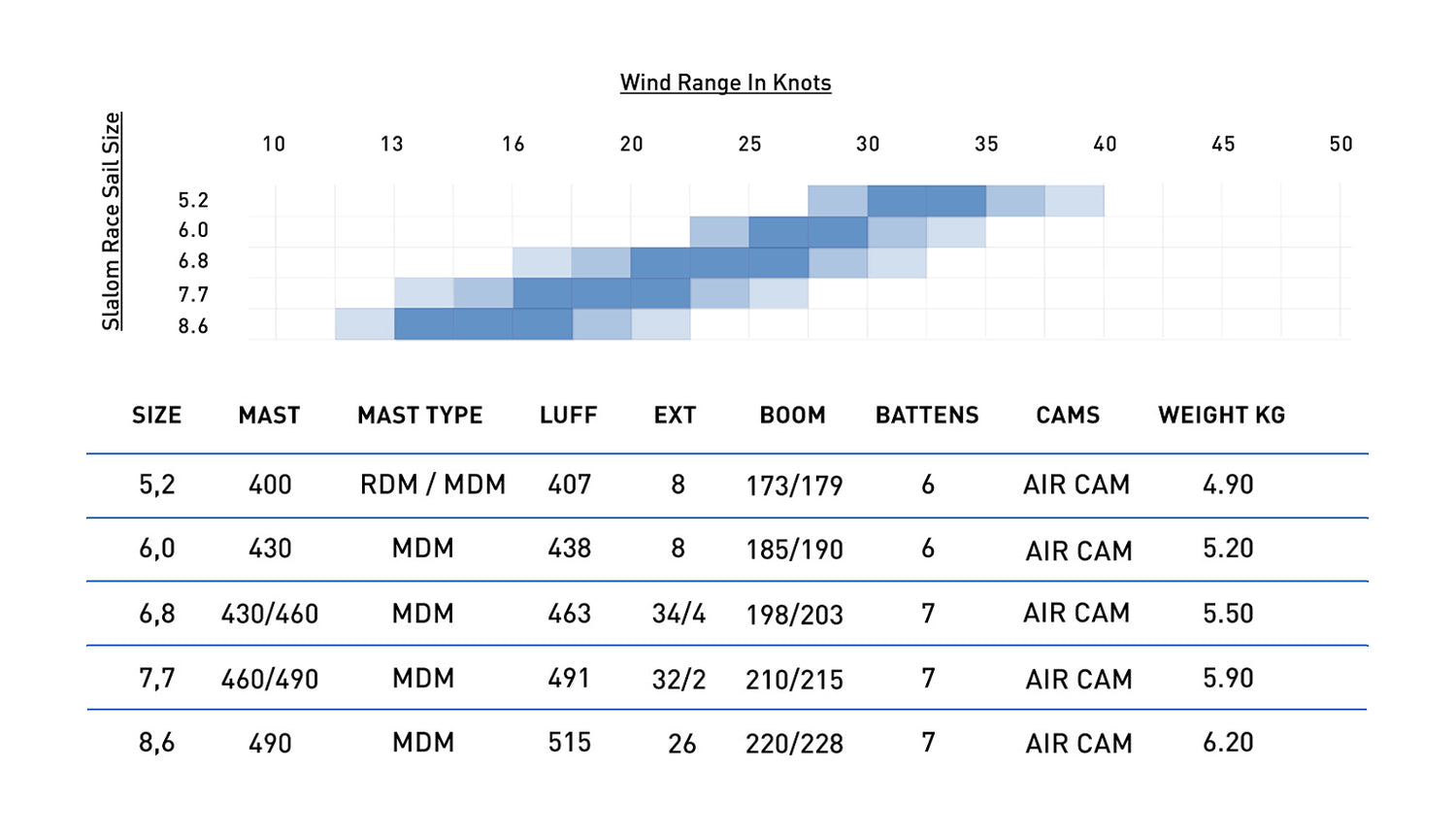Select the 50 knots axis label
This screenshot has width=1456, height=836.
point(1340,145)
